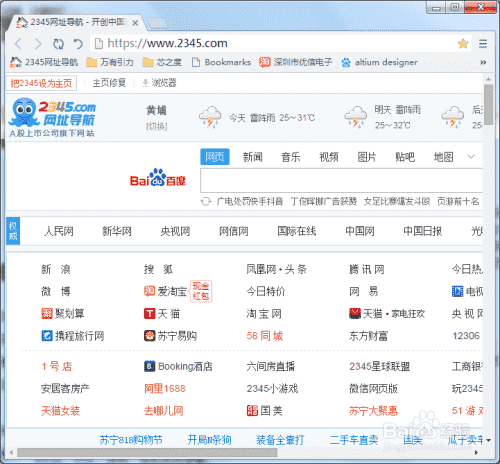Refresh hot searches with the circular arrows icon
500x464 pixels.
(x=206, y=201)
